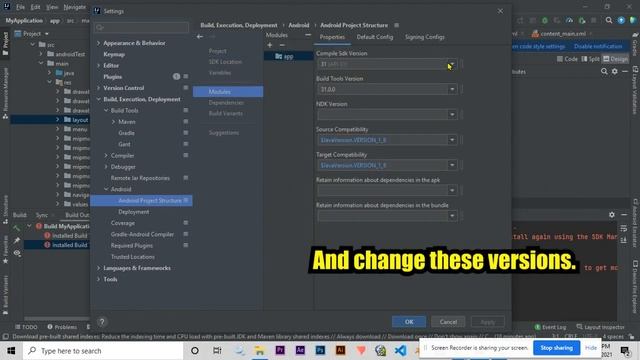This screenshot has height=360, width=640.
Task: Open Visual Studio Code from taskbar
Action: coord(400,350)
